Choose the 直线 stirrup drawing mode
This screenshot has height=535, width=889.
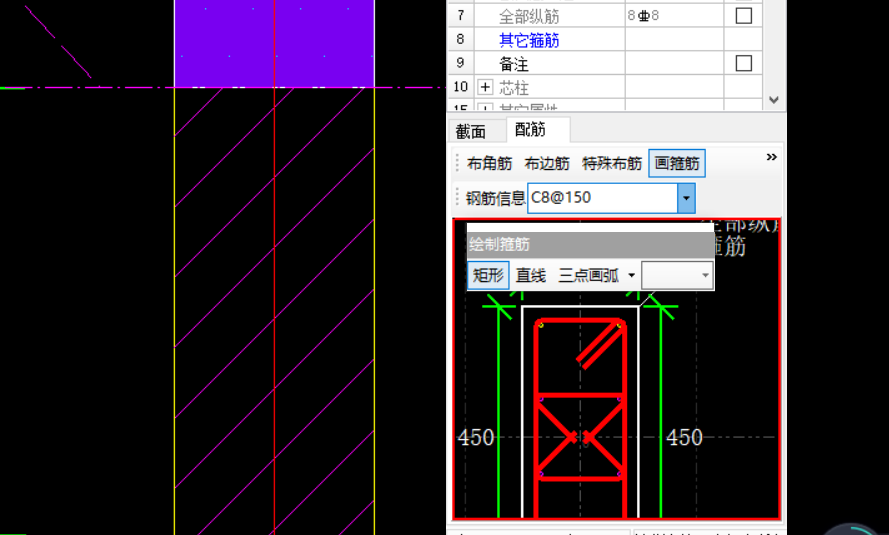point(531,275)
